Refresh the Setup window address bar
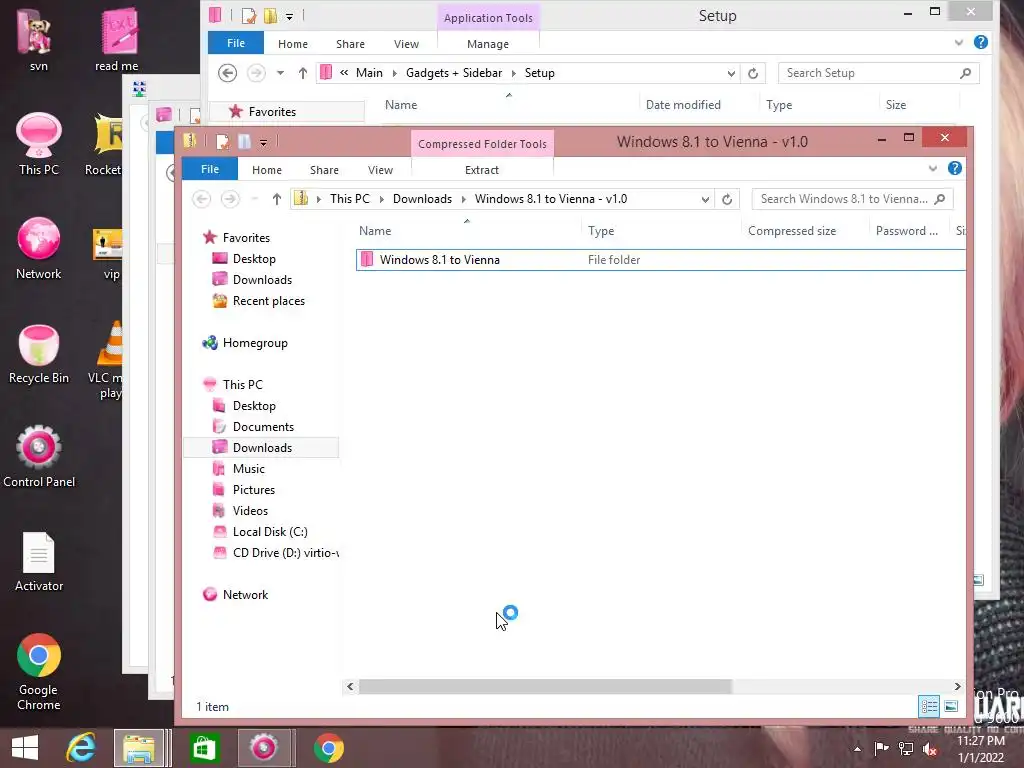 coord(753,73)
